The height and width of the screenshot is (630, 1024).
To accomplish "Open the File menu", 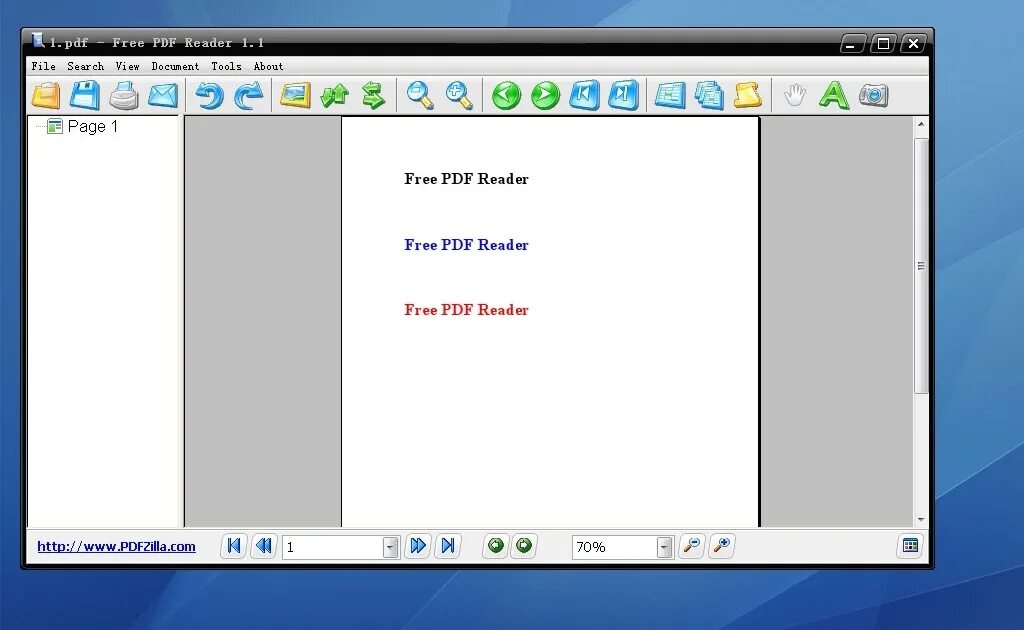I will (x=44, y=66).
